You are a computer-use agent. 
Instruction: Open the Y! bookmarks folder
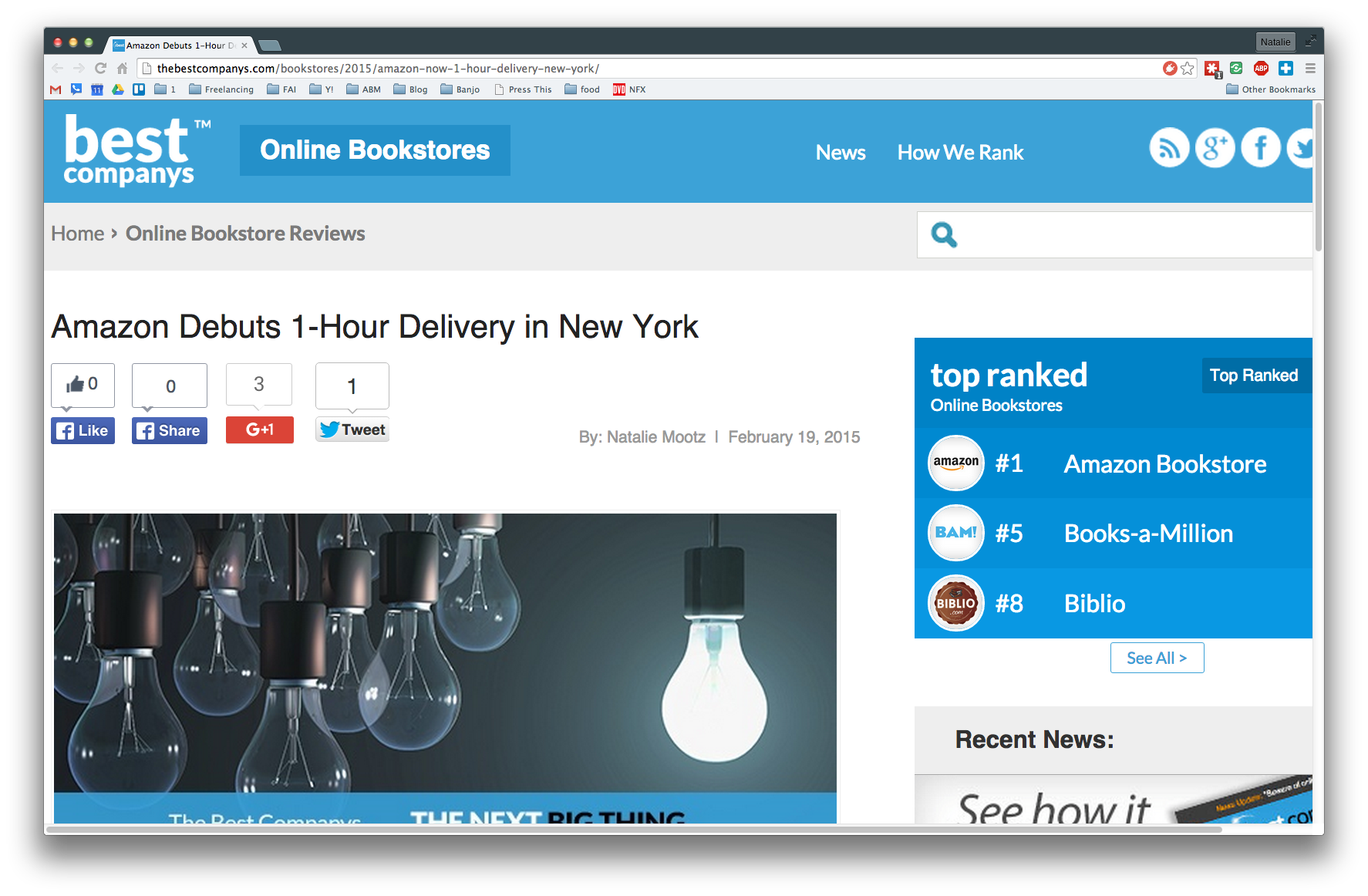point(322,89)
